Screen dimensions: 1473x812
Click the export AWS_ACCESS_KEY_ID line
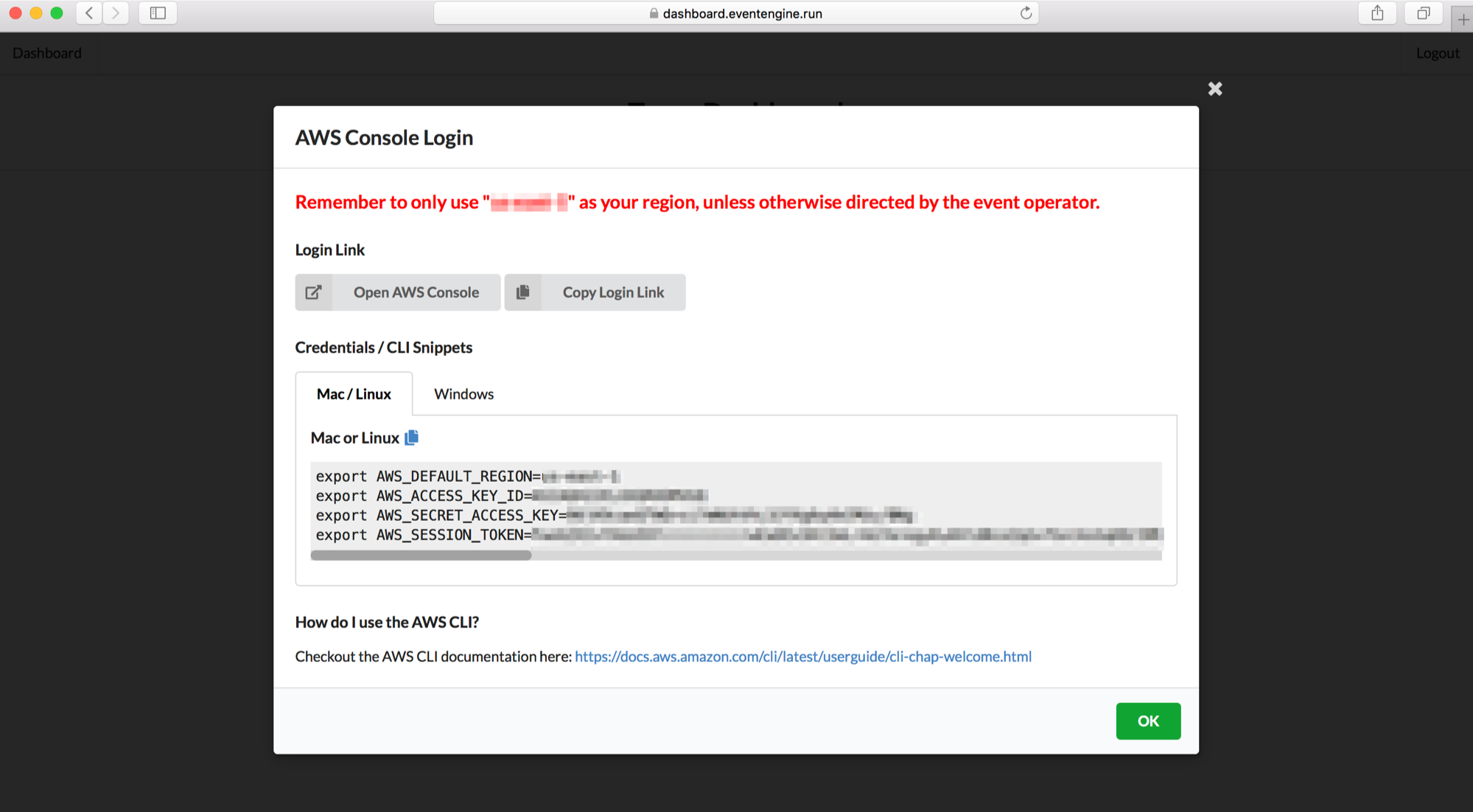click(512, 496)
